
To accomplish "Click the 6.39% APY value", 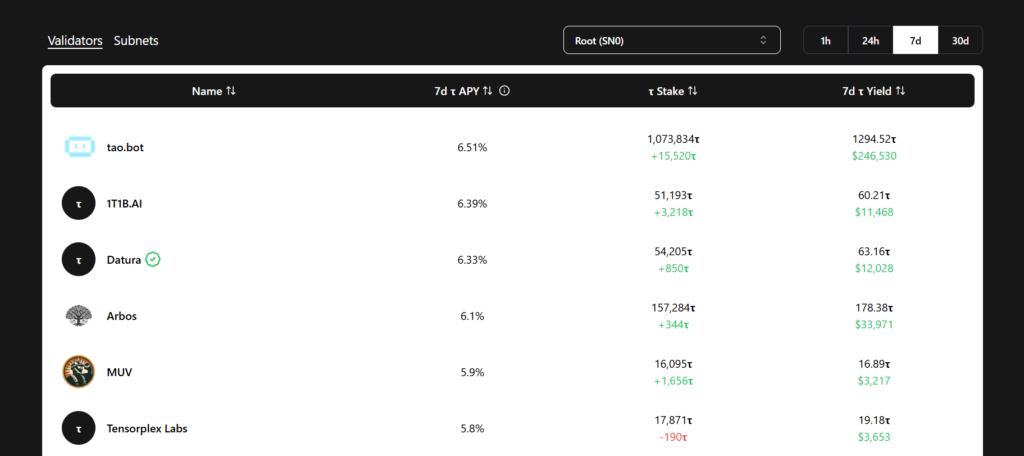I will (x=472, y=203).
